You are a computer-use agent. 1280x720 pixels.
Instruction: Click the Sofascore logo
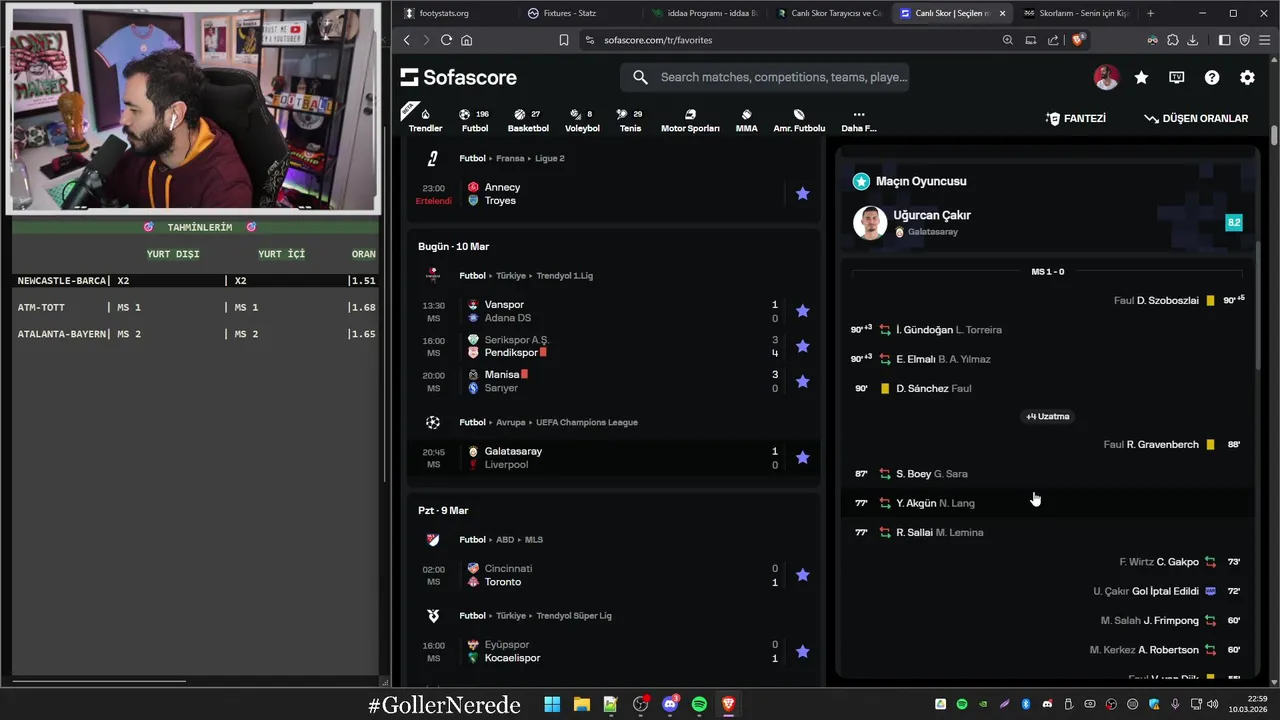click(x=458, y=77)
